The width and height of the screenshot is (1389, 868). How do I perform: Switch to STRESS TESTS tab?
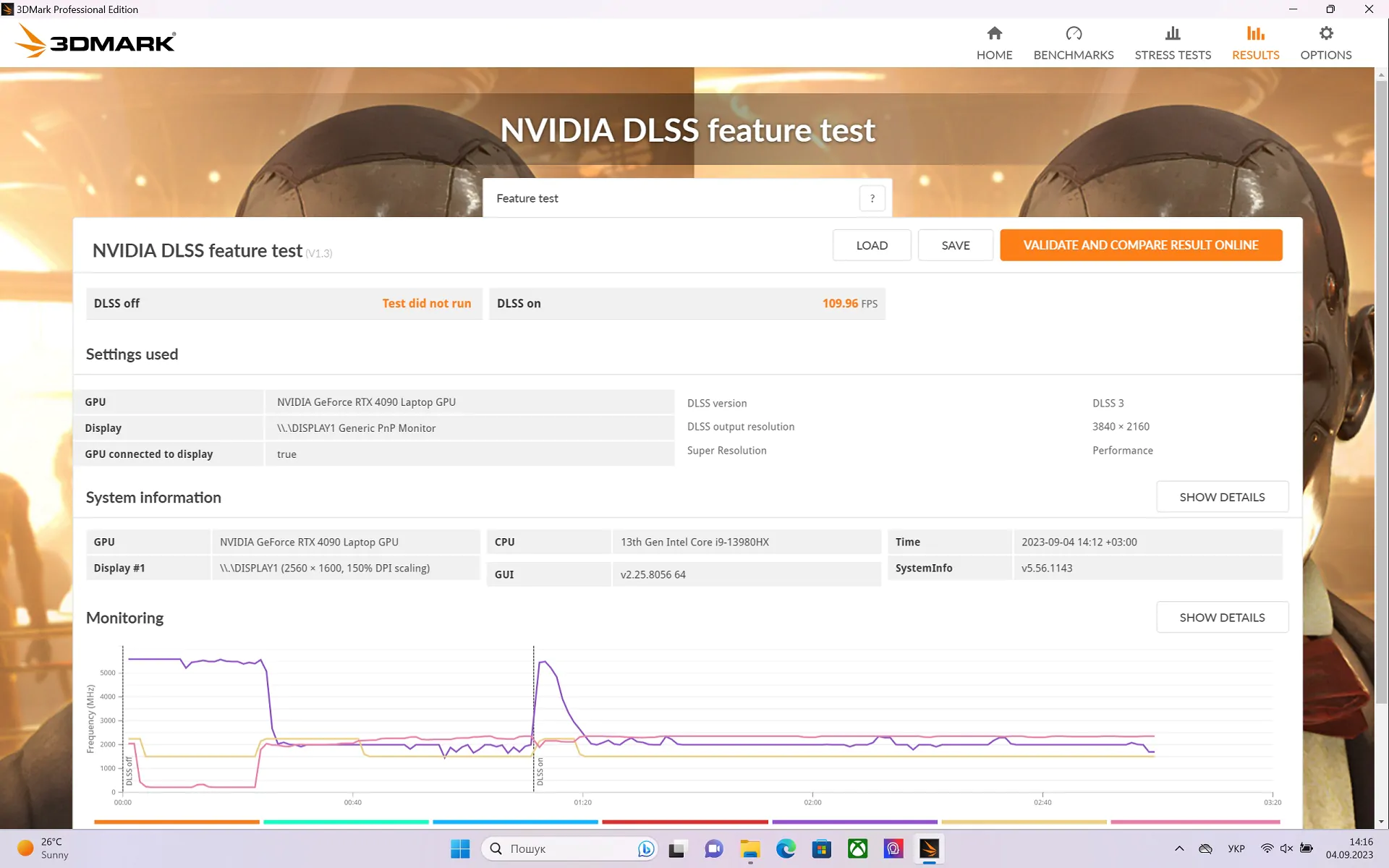point(1172,43)
